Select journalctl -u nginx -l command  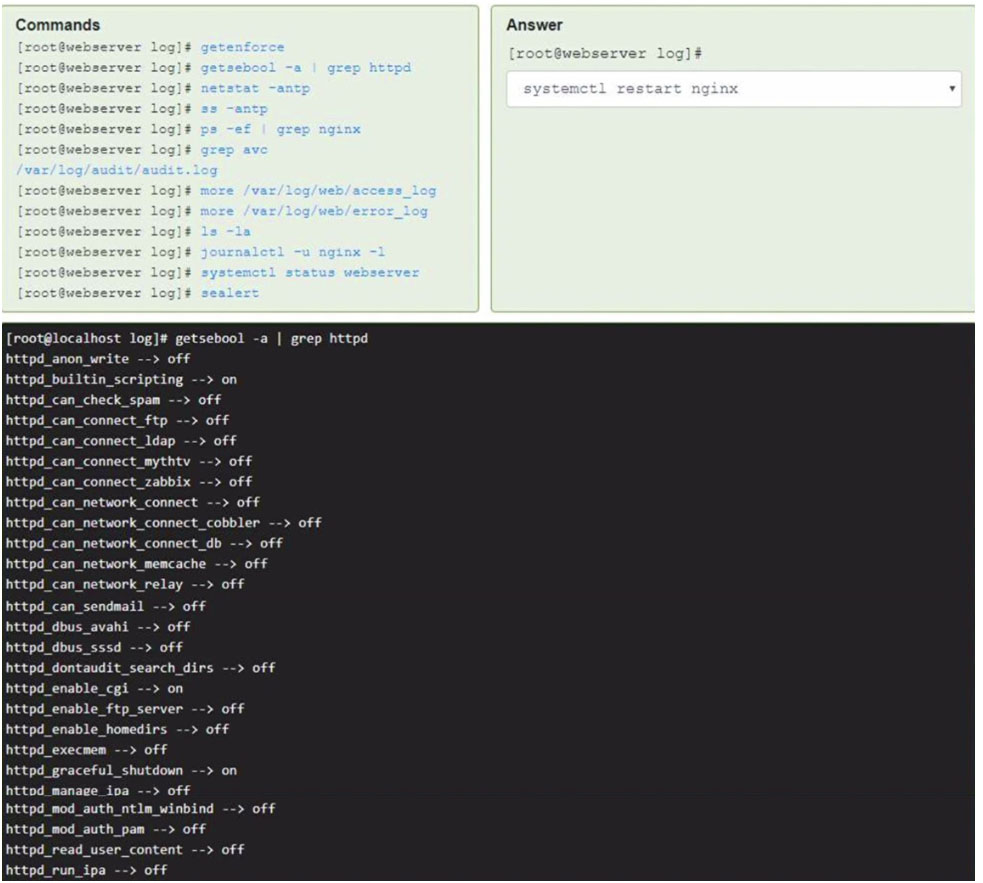293,252
